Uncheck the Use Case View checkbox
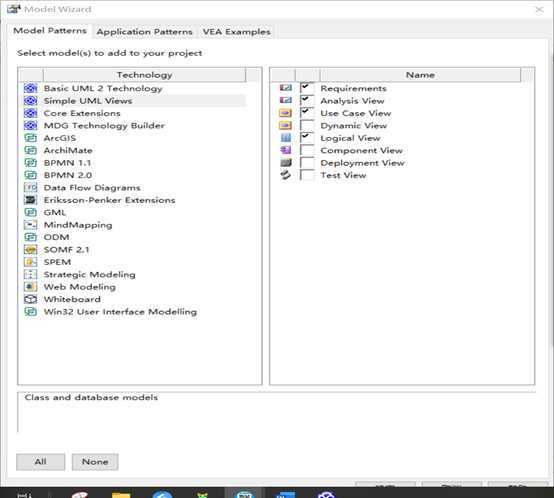Viewport: 554px width, 498px height. (307, 113)
